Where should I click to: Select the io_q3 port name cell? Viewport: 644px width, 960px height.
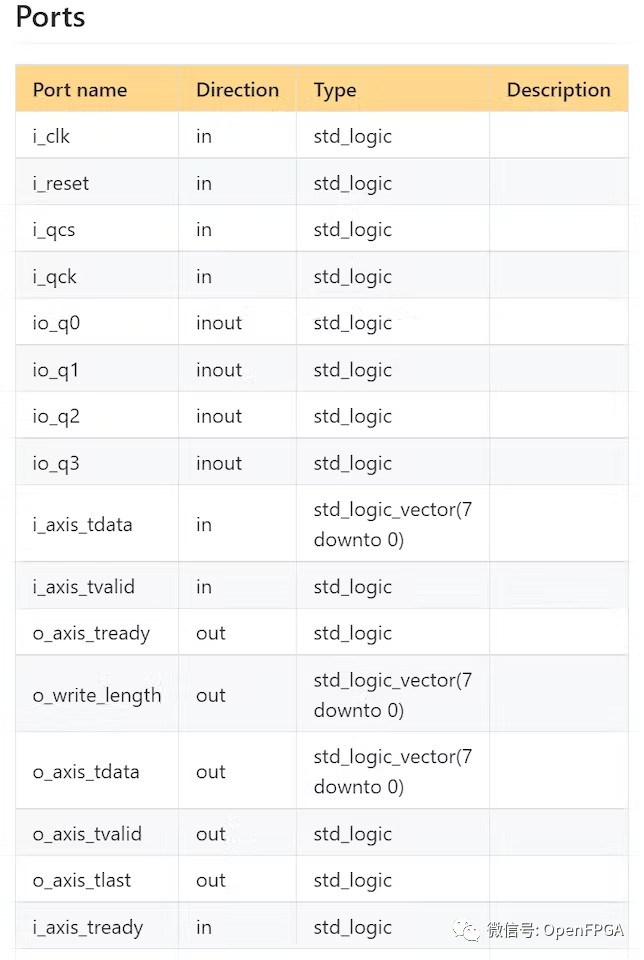97,463
